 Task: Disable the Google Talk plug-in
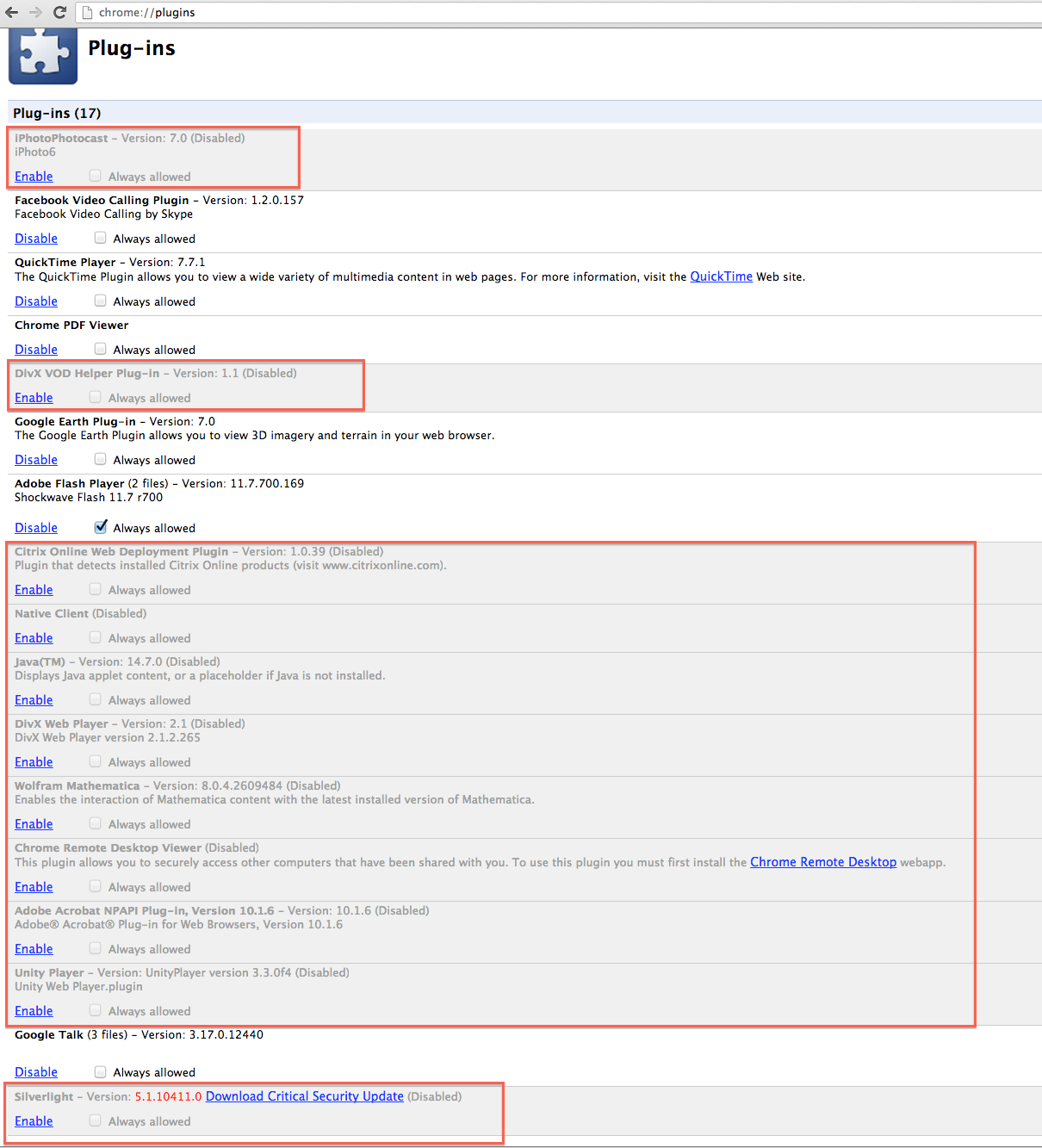pos(36,1072)
